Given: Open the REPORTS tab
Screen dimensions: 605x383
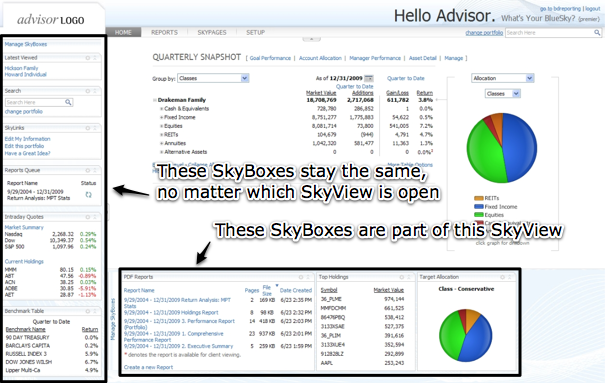Looking at the screenshot, I should (164, 32).
